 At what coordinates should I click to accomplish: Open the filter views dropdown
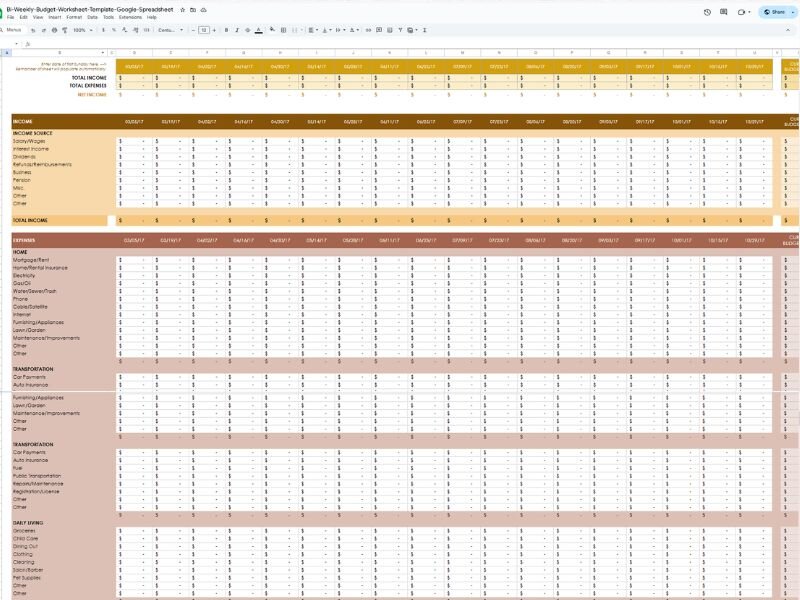click(x=412, y=30)
